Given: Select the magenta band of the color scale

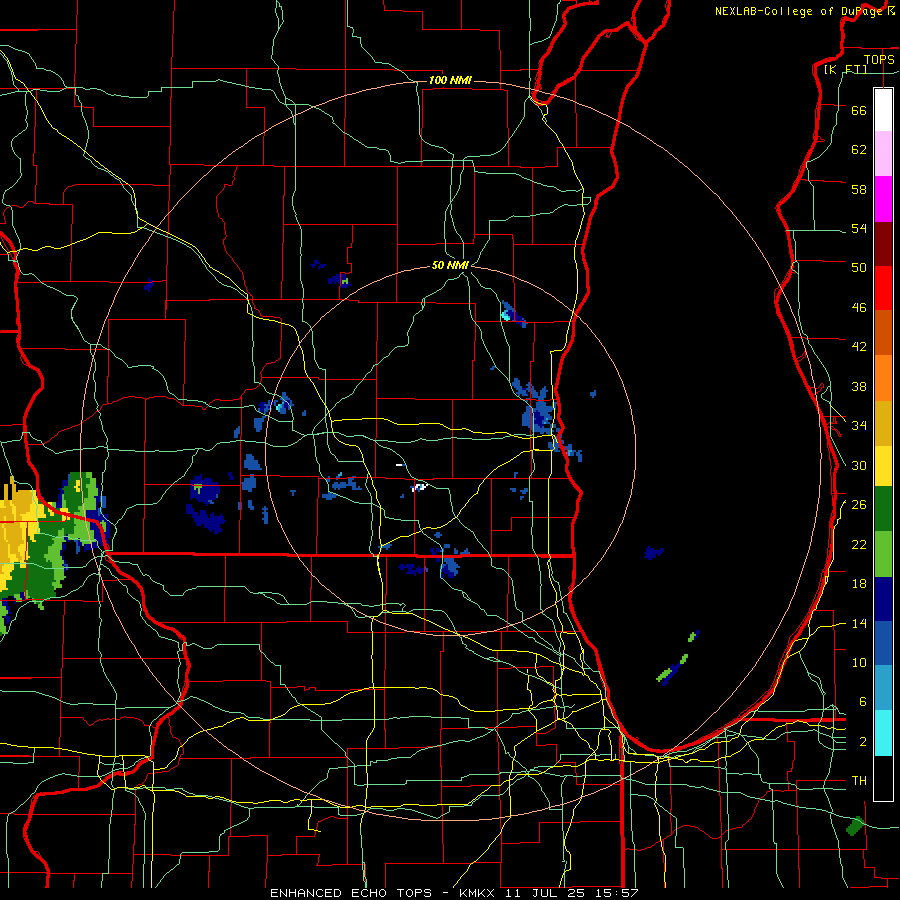Looking at the screenshot, I should (x=883, y=199).
